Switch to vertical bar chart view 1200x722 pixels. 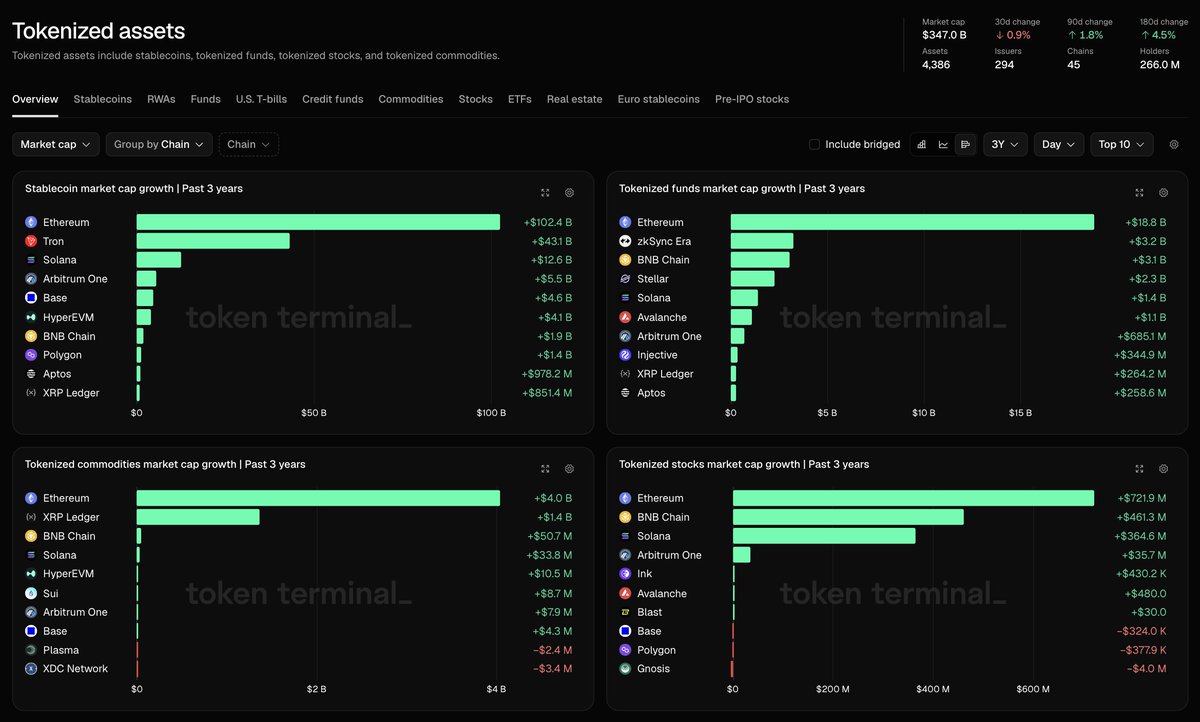921,145
